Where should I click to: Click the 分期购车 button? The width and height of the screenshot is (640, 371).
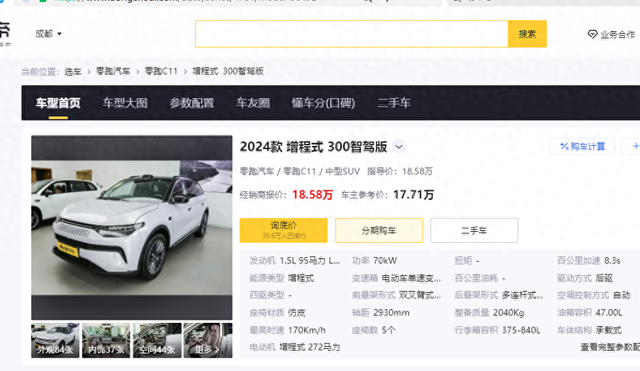(379, 231)
